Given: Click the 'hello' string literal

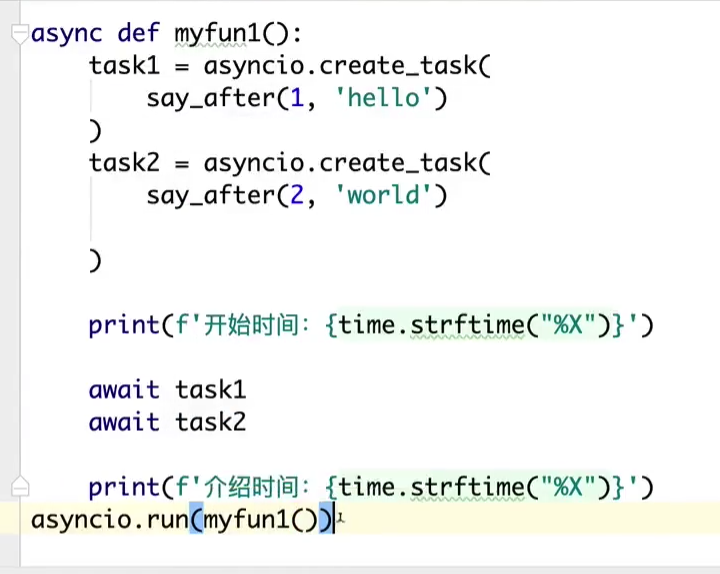Looking at the screenshot, I should point(384,98).
